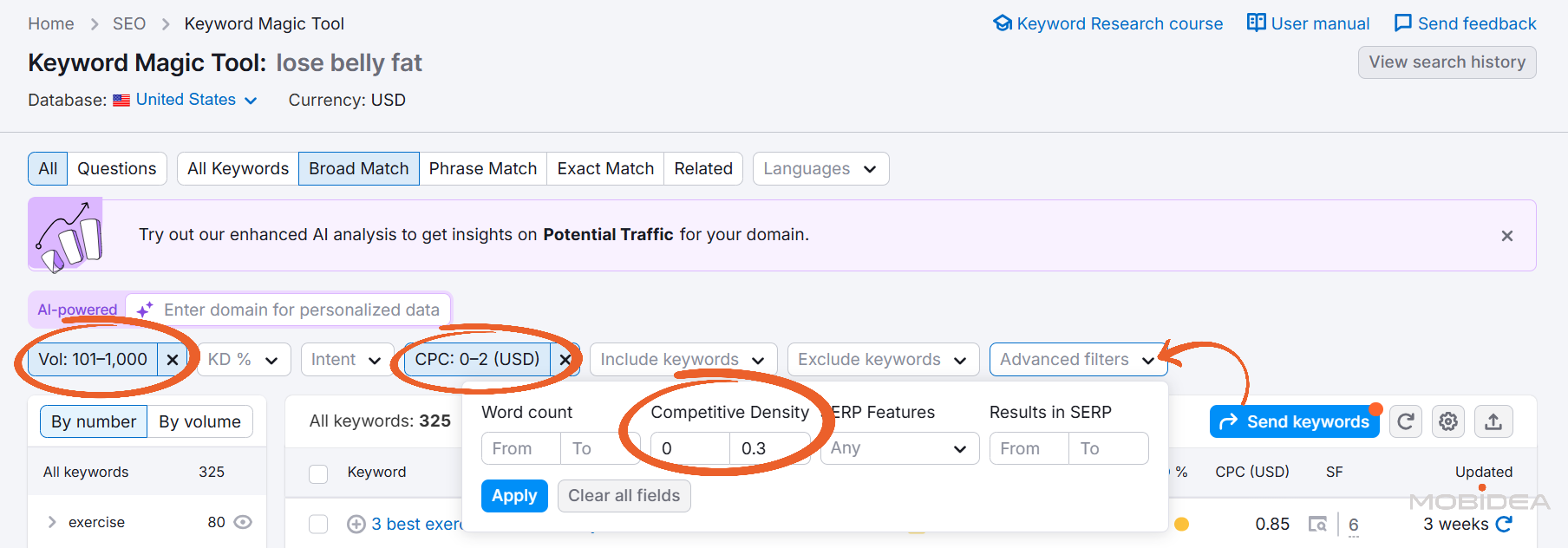1568x548 pixels.
Task: Open the Exclude keywords dropdown
Action: [883, 359]
